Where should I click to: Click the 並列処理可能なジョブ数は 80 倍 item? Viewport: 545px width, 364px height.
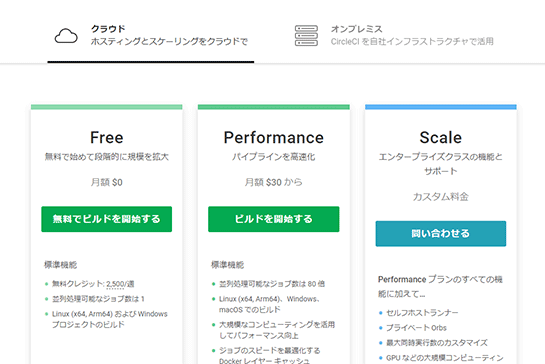(272, 284)
